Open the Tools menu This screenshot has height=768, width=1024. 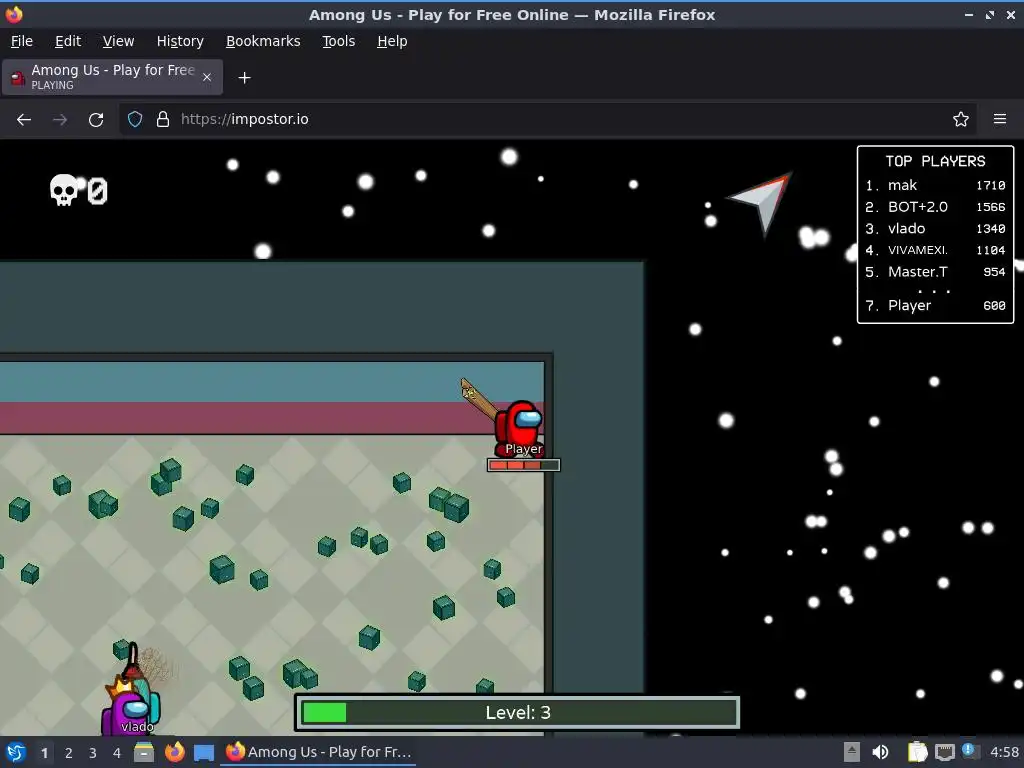click(x=338, y=41)
